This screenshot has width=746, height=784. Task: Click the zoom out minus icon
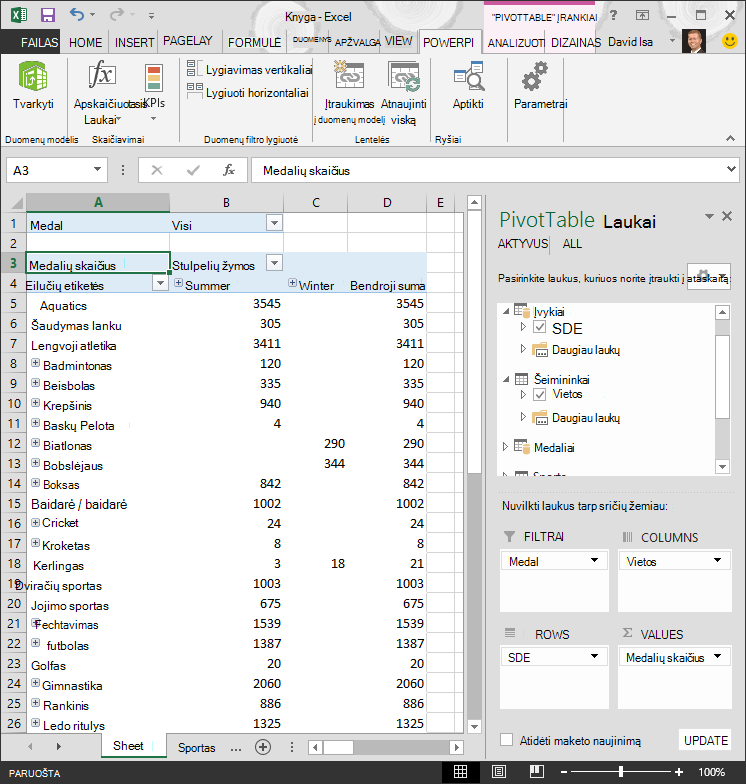pos(564,772)
